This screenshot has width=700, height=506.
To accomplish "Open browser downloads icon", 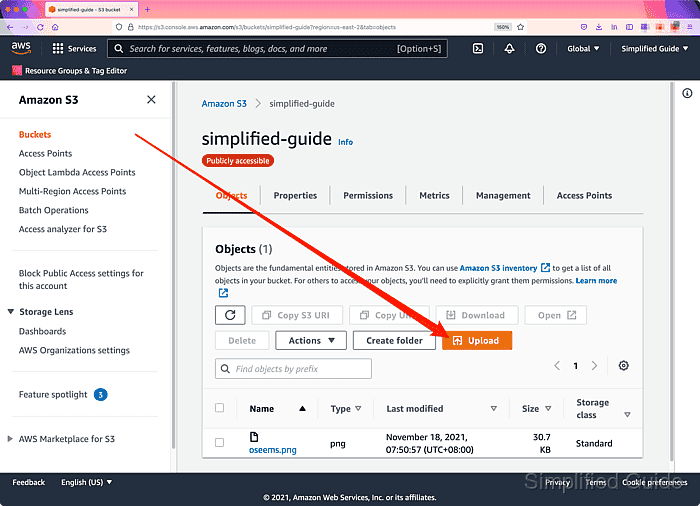I will coord(599,27).
